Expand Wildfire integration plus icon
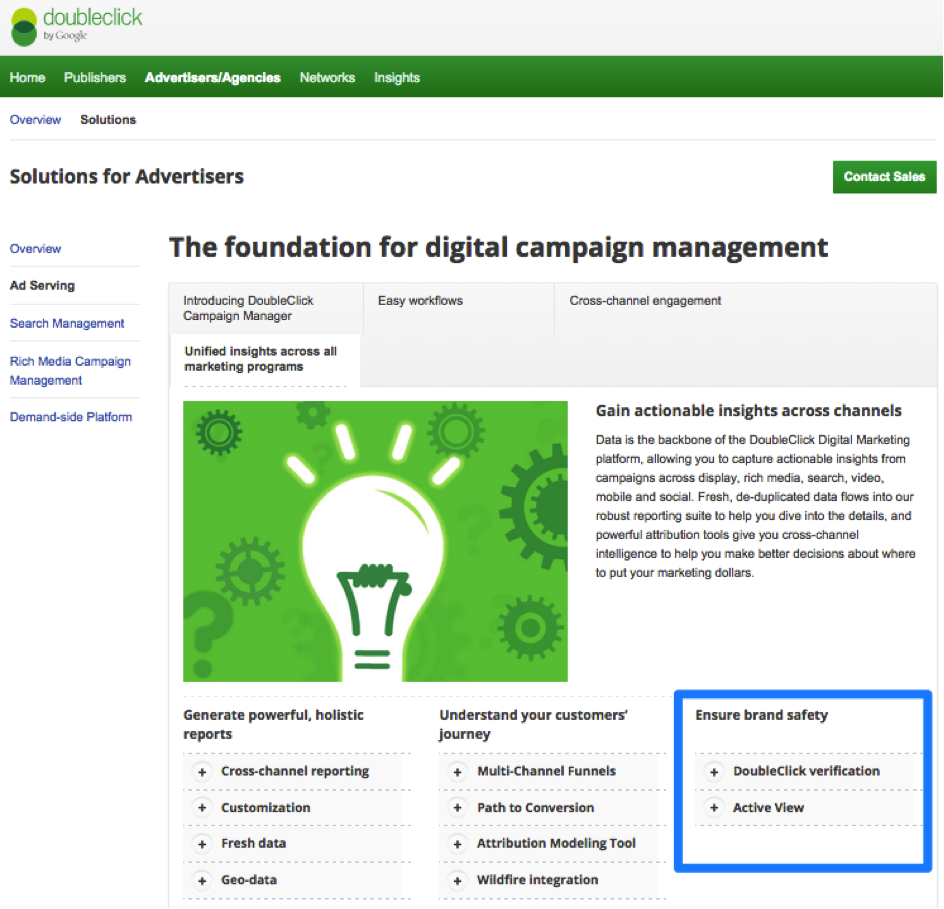The height and width of the screenshot is (909, 944). pyautogui.click(x=458, y=881)
